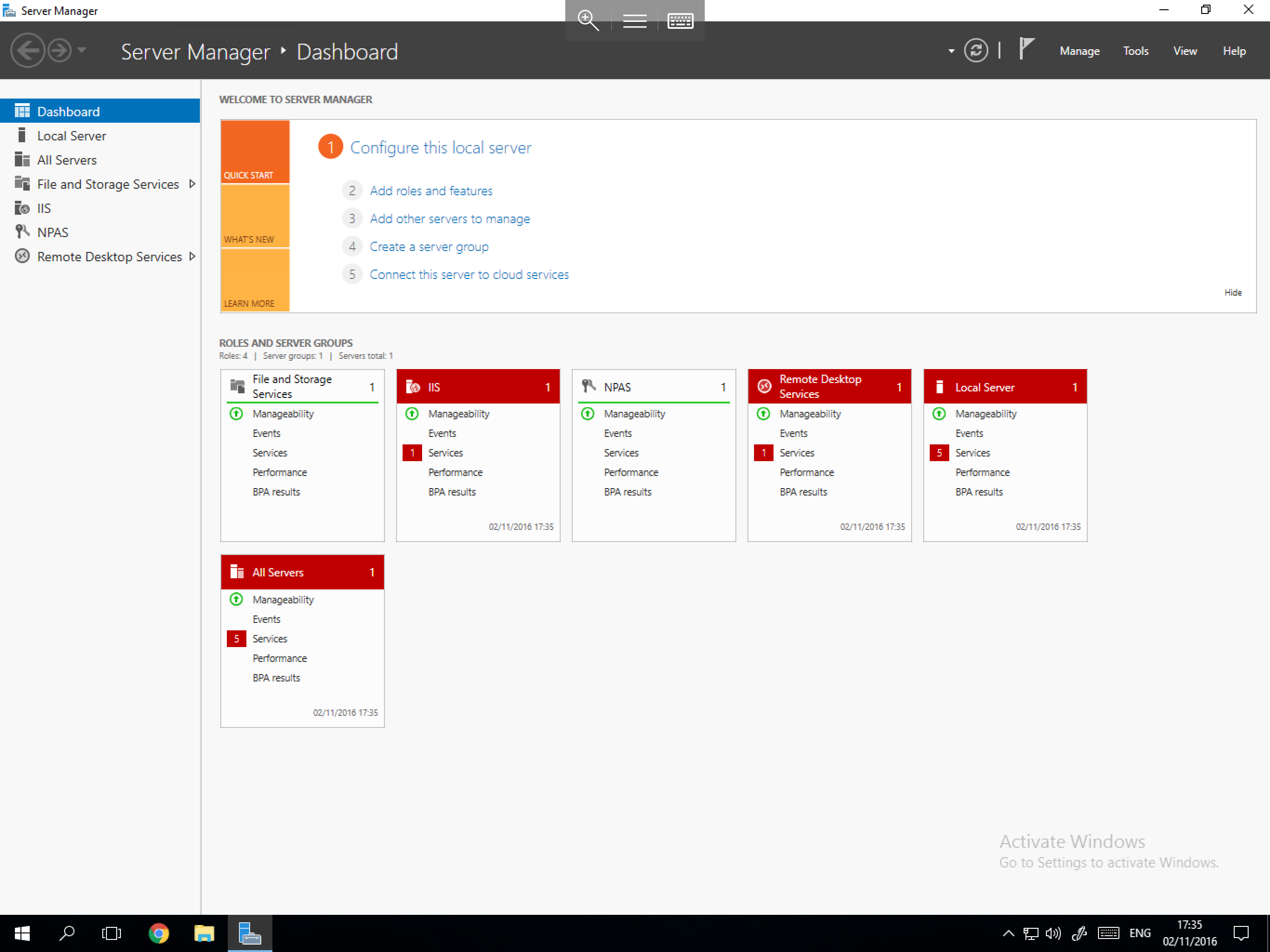Click the NPAS sidebar icon
This screenshot has width=1270, height=952.
coord(22,232)
